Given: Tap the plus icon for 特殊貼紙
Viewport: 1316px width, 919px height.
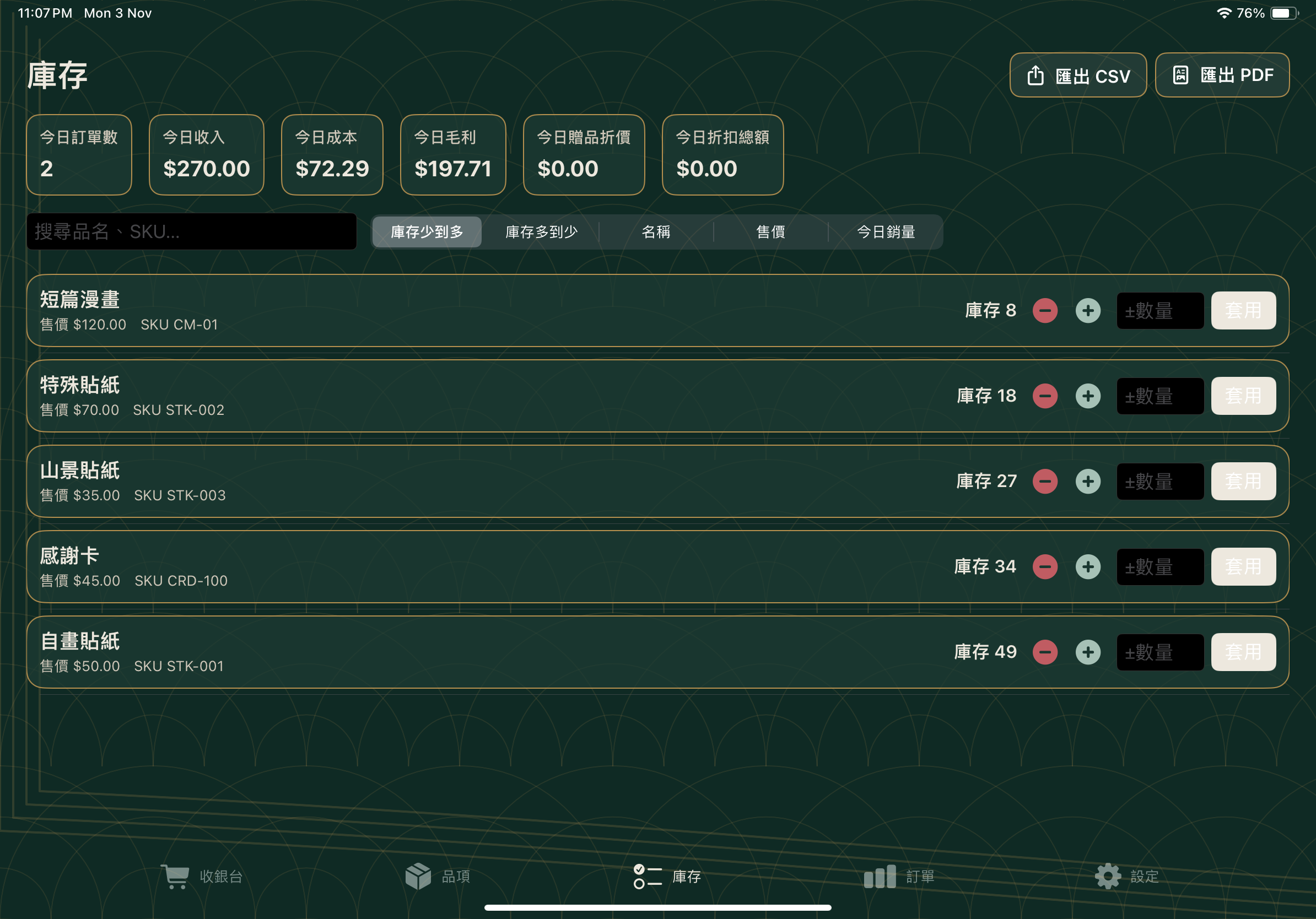Looking at the screenshot, I should [x=1088, y=396].
